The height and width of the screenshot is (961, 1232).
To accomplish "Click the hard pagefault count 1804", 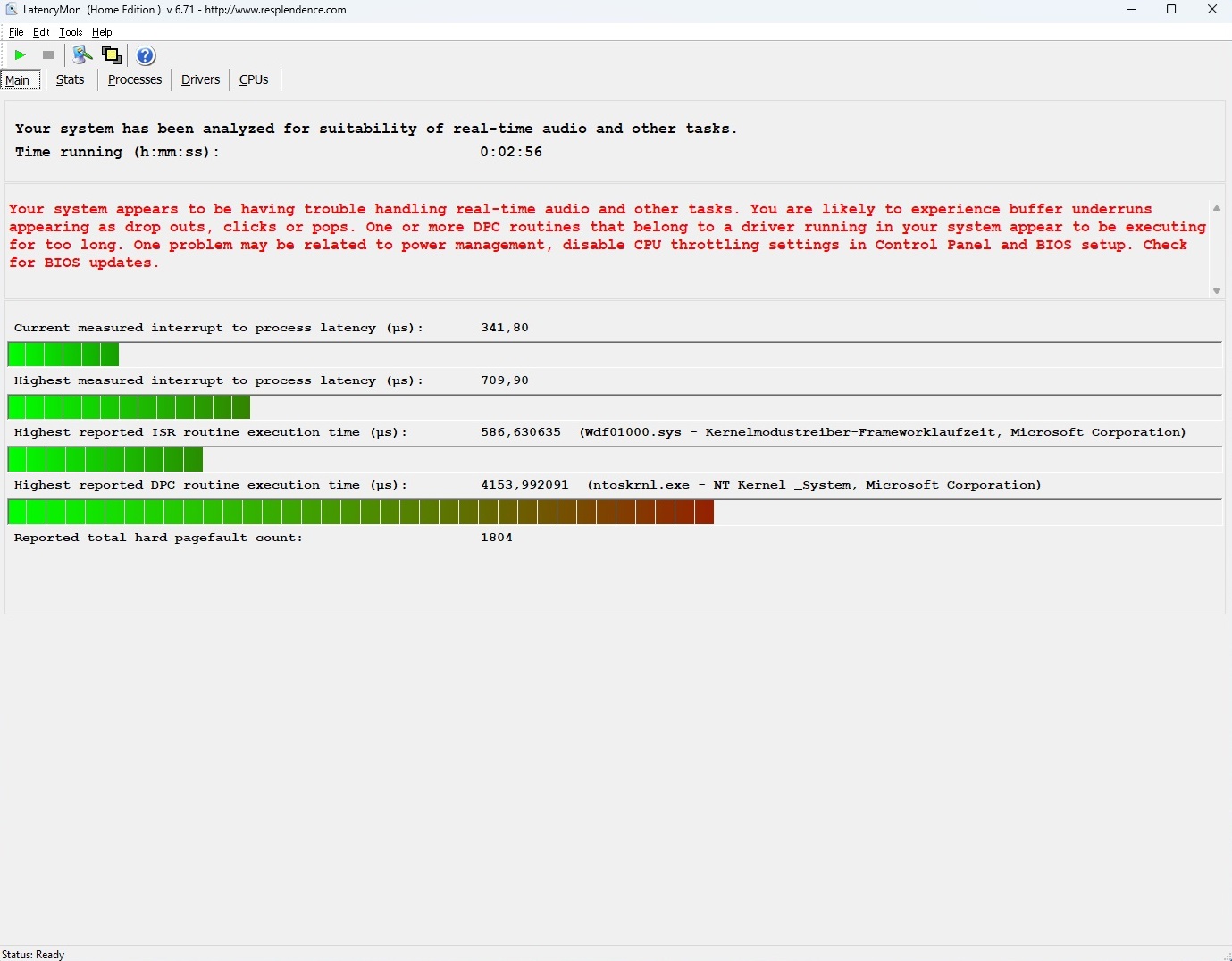I will coord(497,538).
